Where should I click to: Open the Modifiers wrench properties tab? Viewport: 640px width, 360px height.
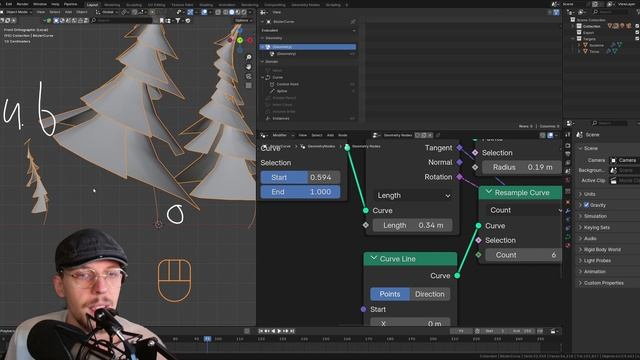click(568, 211)
